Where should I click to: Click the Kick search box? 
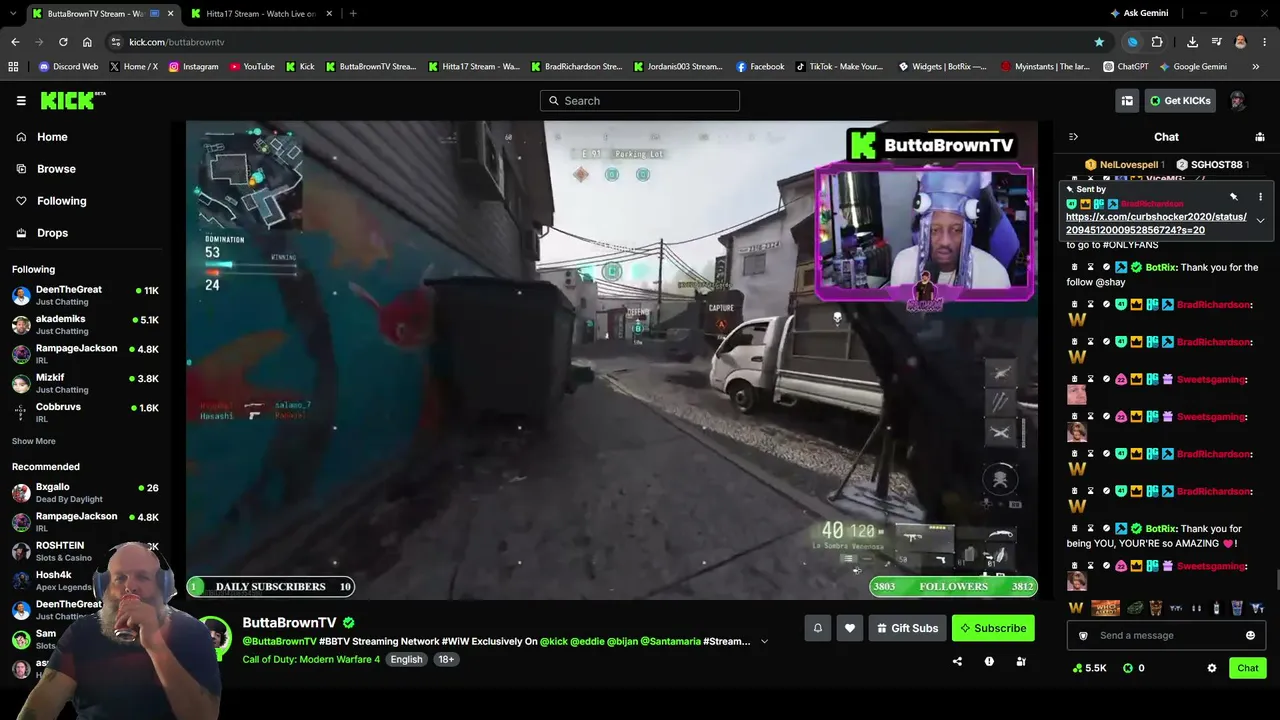tap(640, 100)
